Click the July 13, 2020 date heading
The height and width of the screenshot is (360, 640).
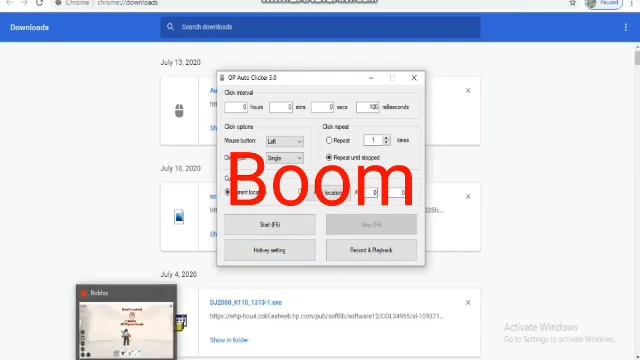click(x=180, y=62)
